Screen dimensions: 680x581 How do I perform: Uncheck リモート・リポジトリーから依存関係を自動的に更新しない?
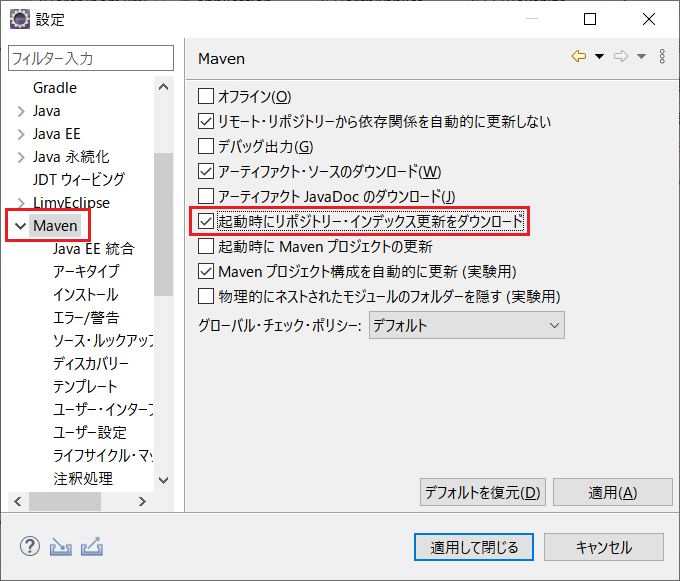pos(206,121)
